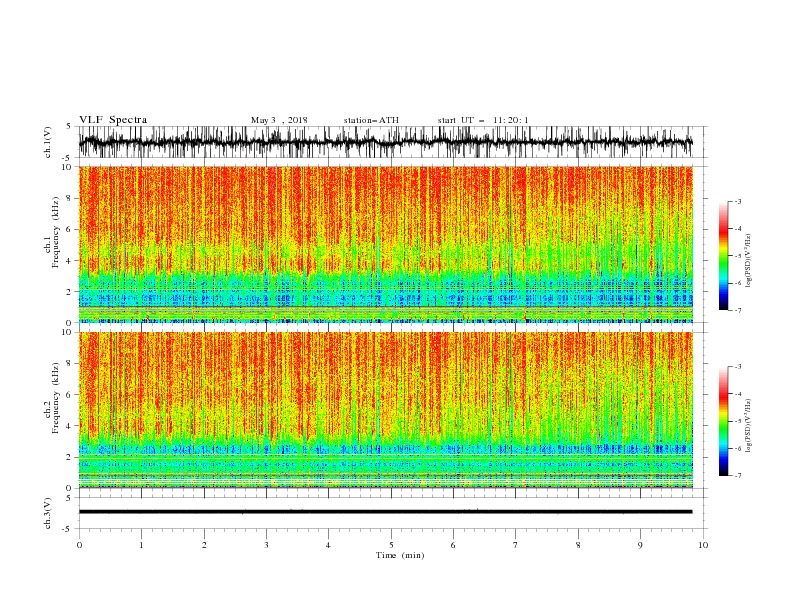Click the "-3" tick on ch.2 colorbar
Viewport: 792px width, 612px height.
pos(738,367)
